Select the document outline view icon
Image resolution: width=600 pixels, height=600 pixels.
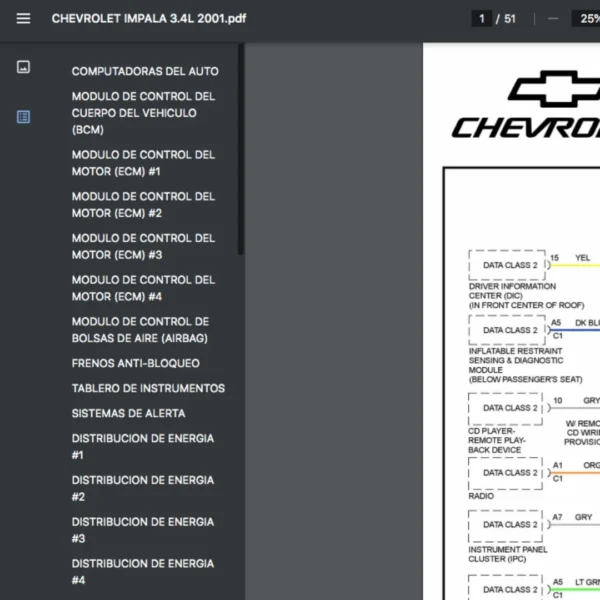(23, 117)
